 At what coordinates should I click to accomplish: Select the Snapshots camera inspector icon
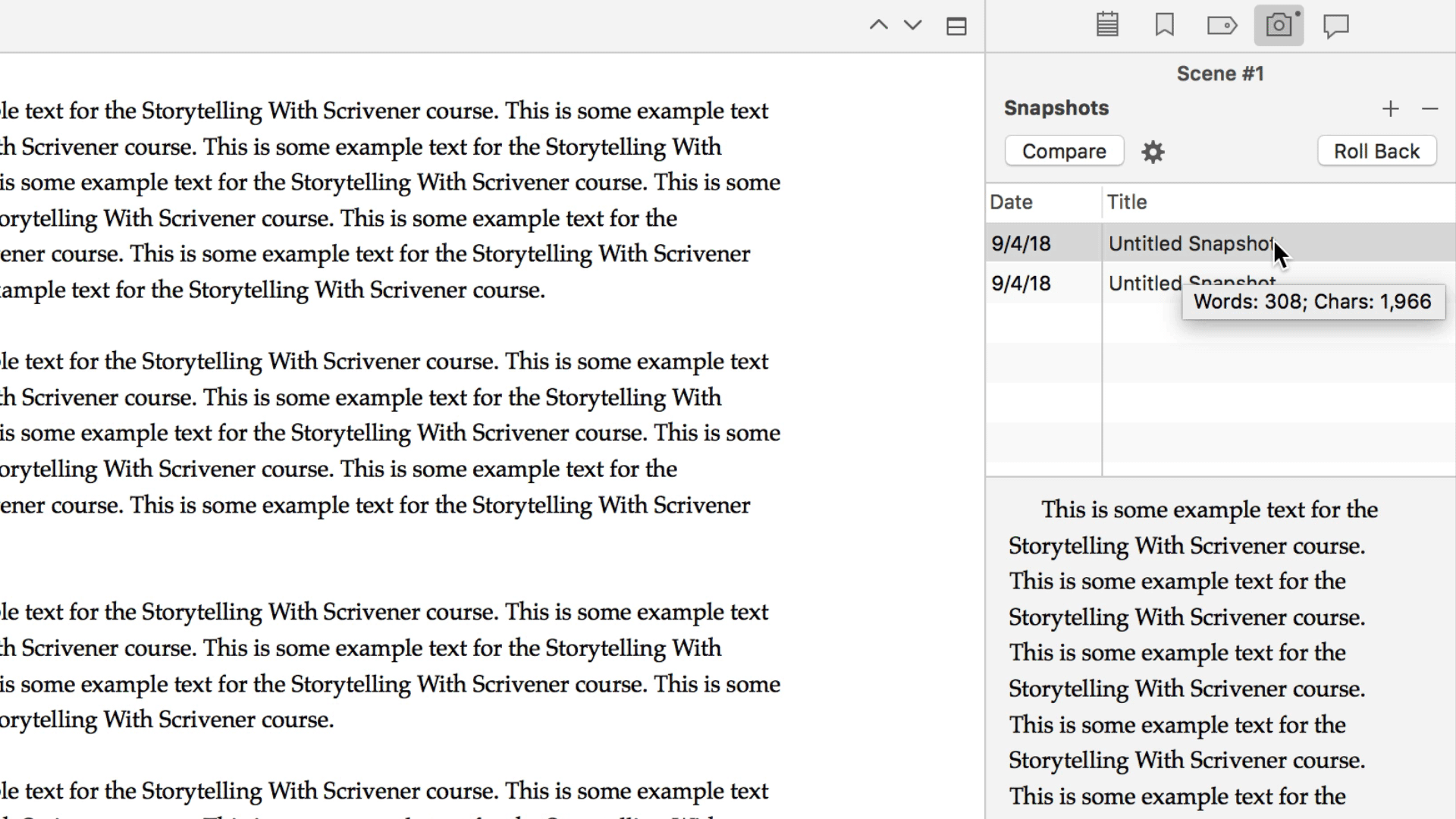point(1279,25)
